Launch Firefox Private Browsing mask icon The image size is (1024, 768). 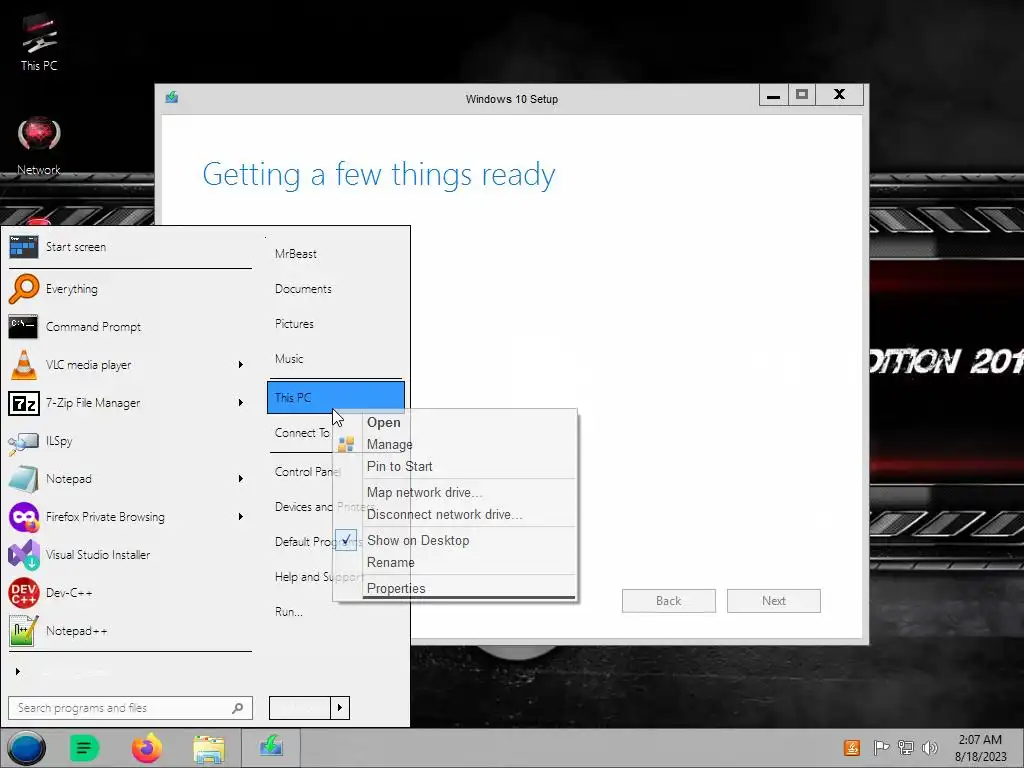[x=24, y=517]
